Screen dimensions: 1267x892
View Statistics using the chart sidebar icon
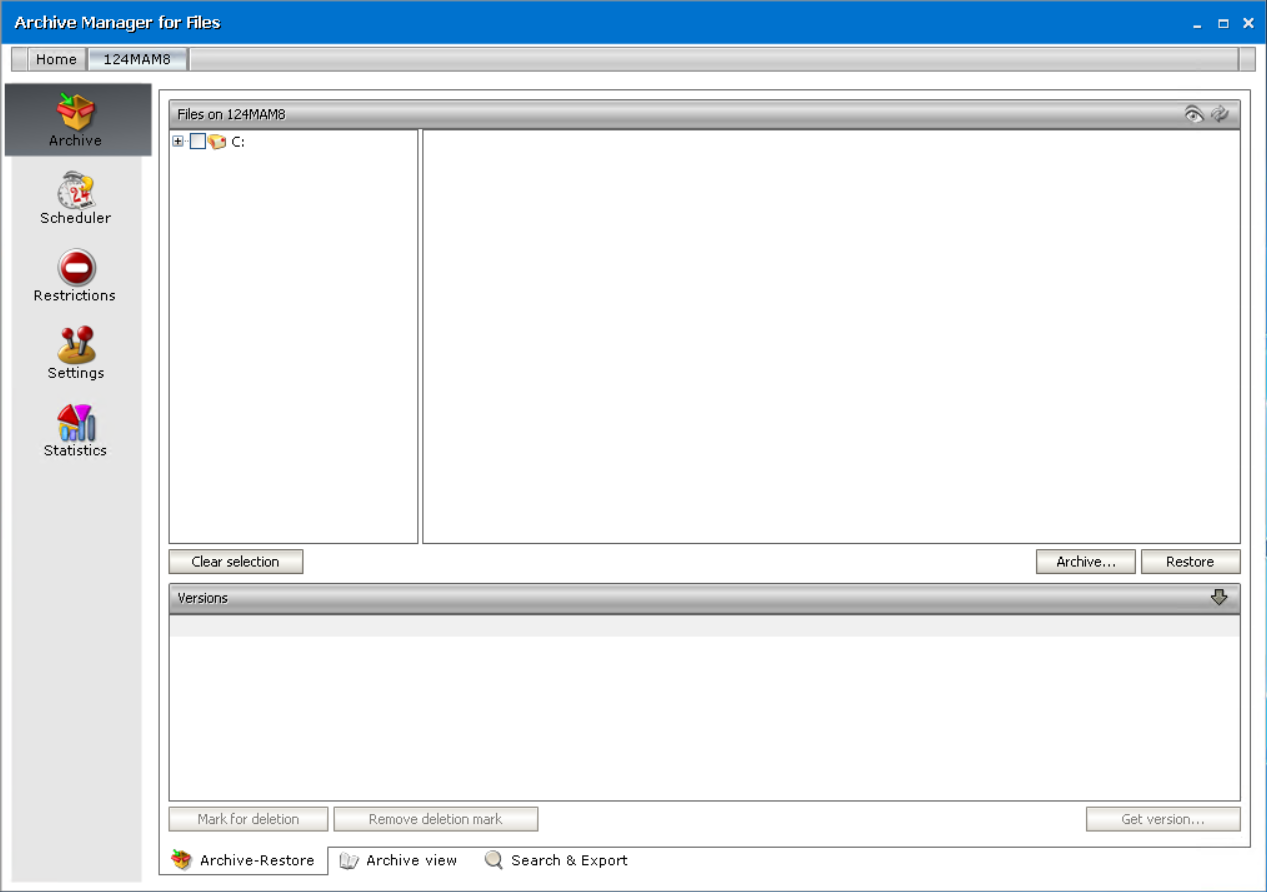(75, 430)
